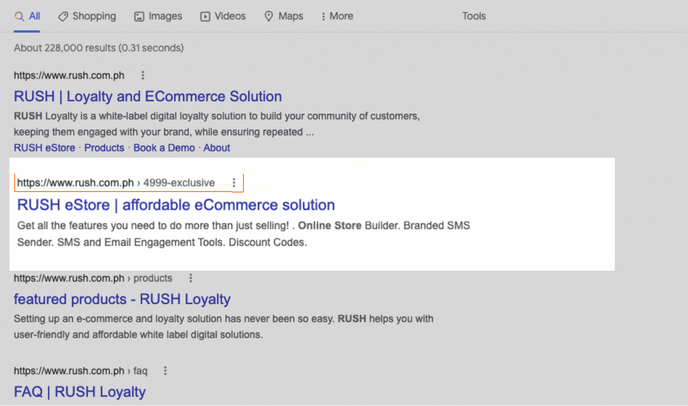Click the Maps pin icon

269,17
